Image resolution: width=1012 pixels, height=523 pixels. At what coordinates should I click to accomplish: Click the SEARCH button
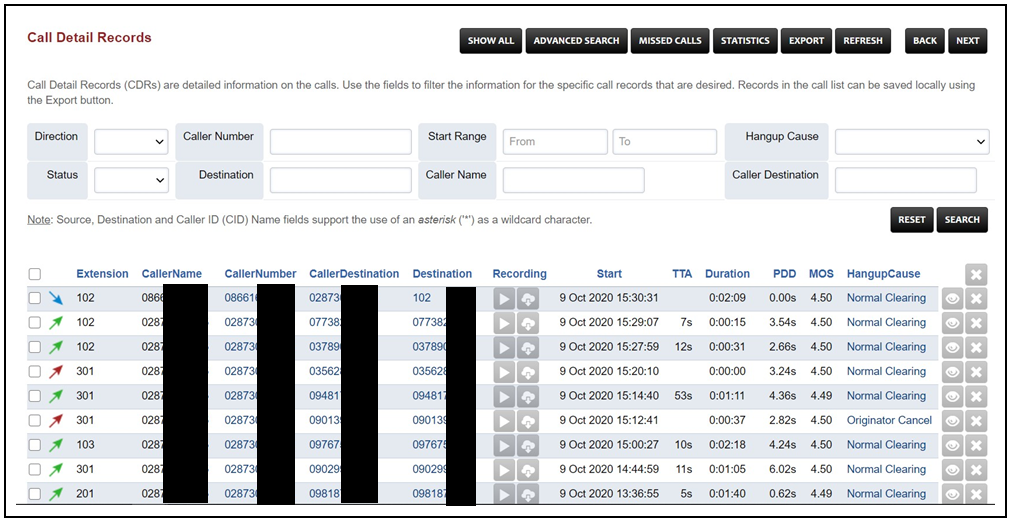click(962, 220)
